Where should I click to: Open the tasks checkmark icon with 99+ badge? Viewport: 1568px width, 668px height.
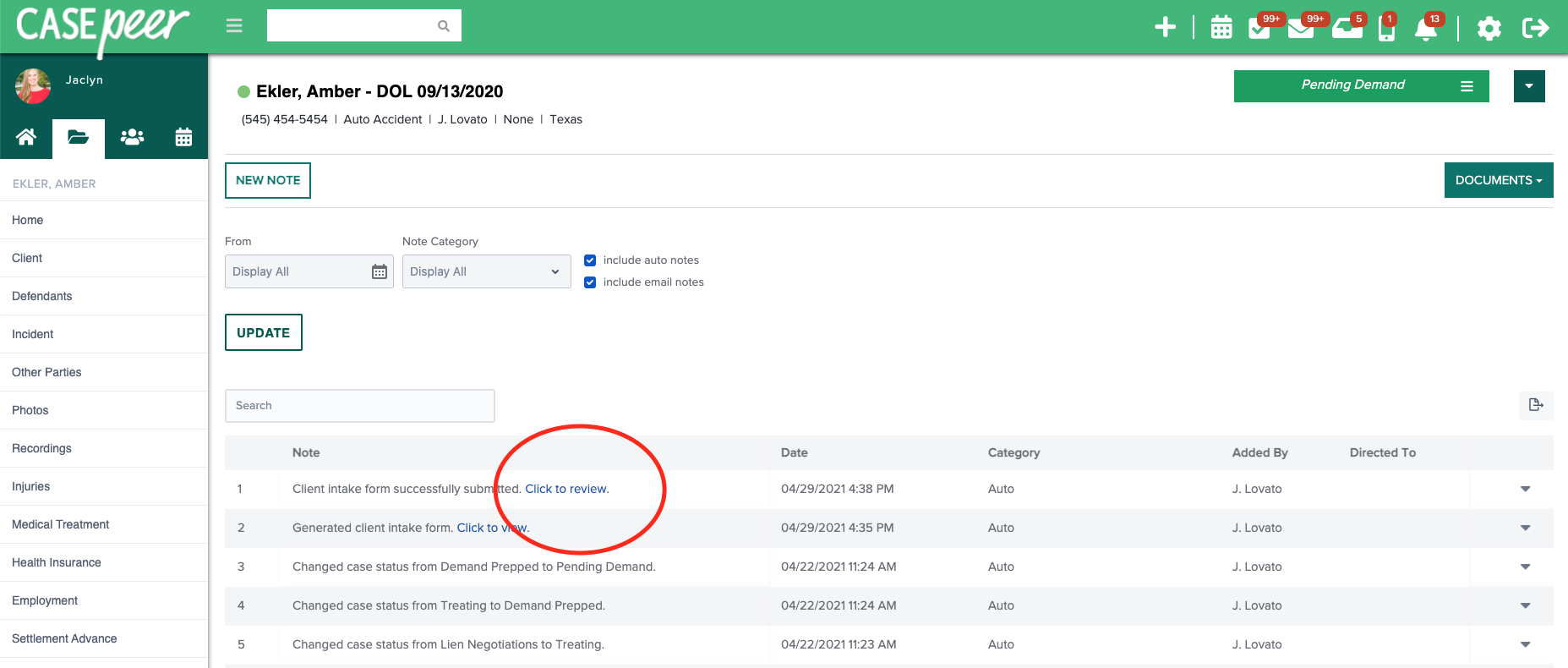1259,28
